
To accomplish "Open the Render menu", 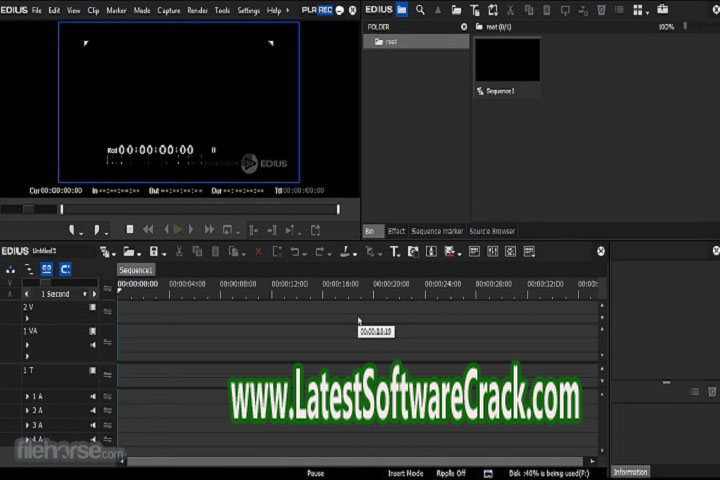I will tap(197, 10).
